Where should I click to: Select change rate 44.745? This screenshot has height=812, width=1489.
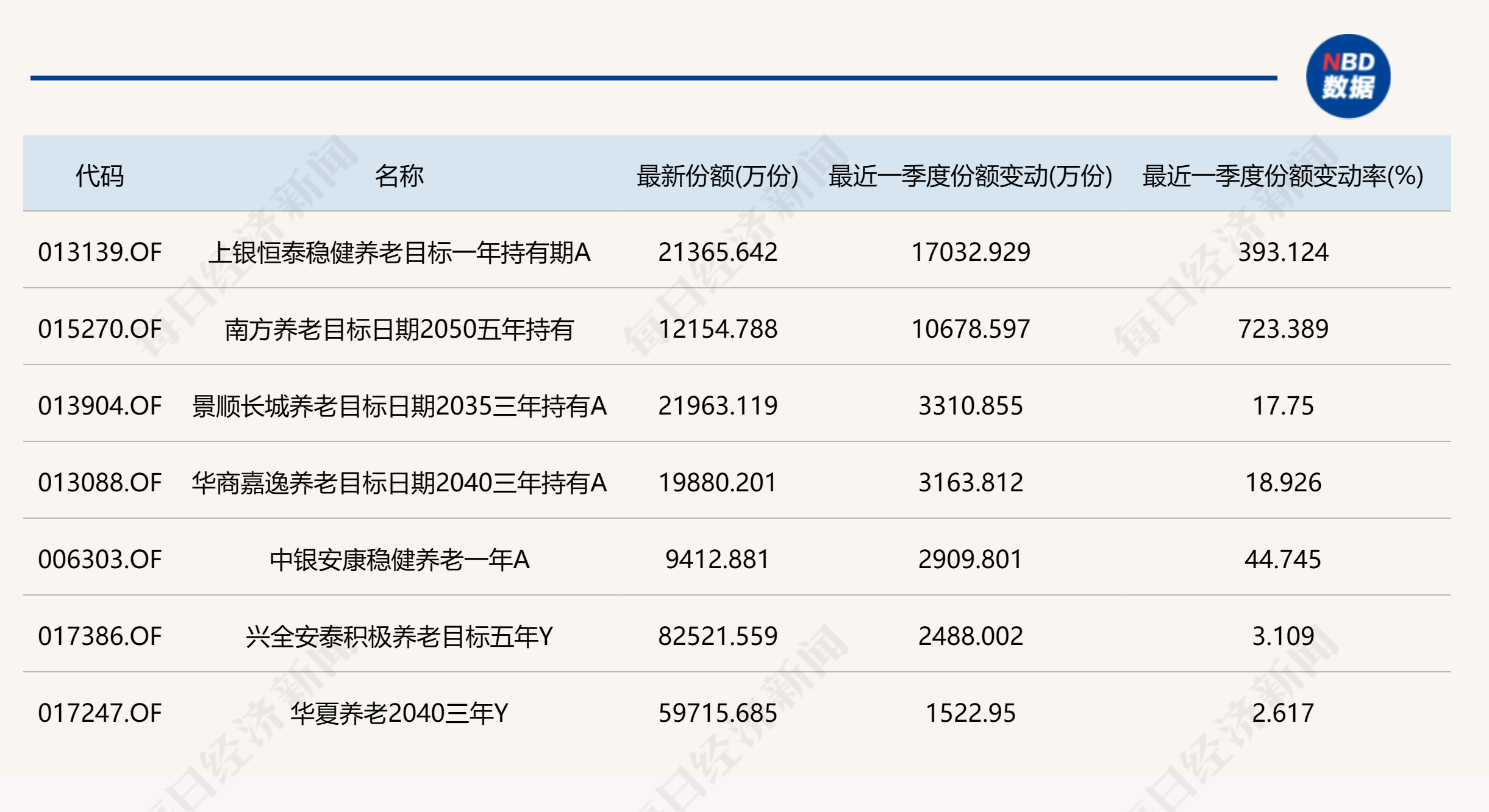pyautogui.click(x=1283, y=559)
